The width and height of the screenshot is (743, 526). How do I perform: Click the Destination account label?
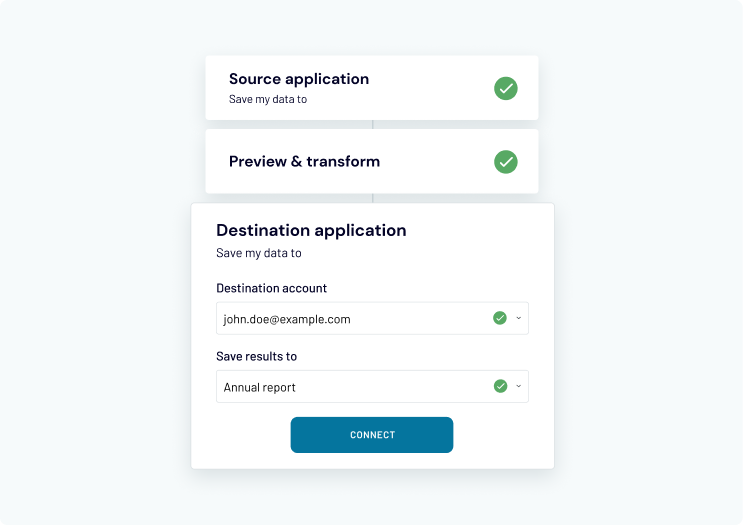click(x=271, y=288)
